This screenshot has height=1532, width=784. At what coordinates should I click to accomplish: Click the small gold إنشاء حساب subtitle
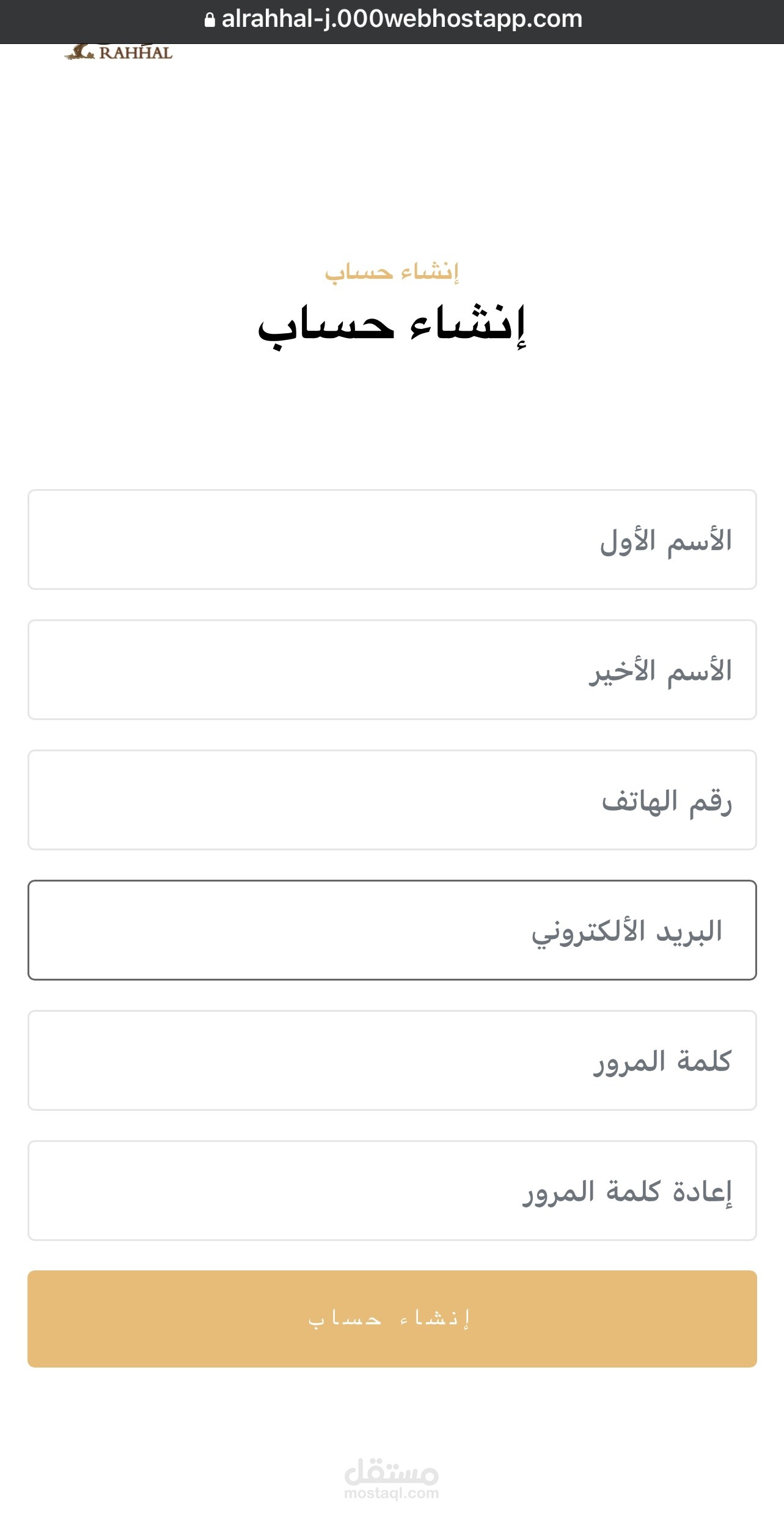tap(392, 271)
